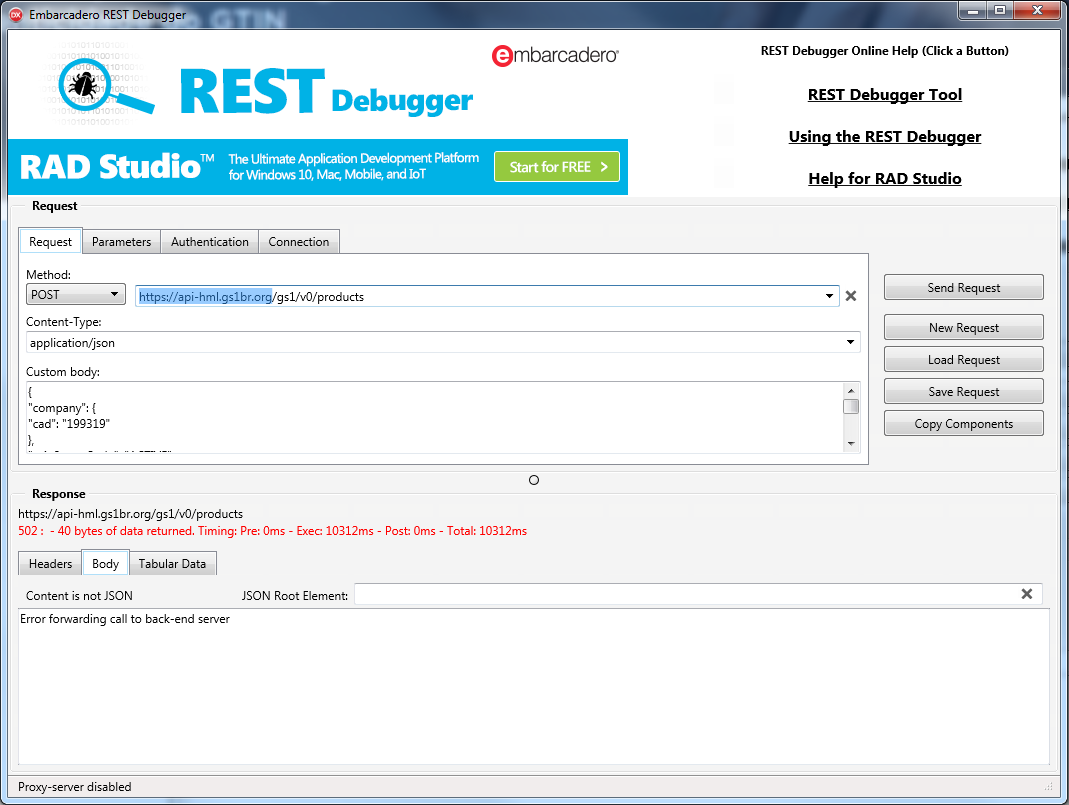The width and height of the screenshot is (1069, 805).
Task: Open the Authentication tab
Action: [x=210, y=242]
